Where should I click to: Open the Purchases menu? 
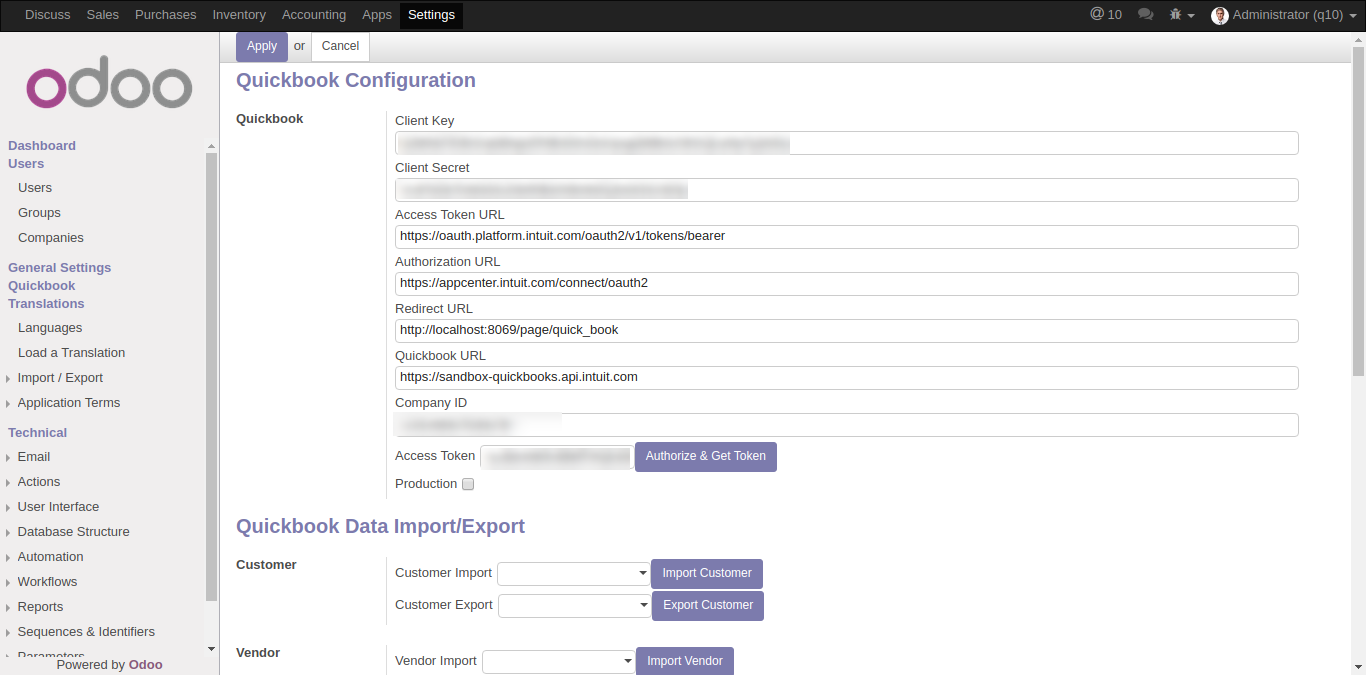pos(166,15)
